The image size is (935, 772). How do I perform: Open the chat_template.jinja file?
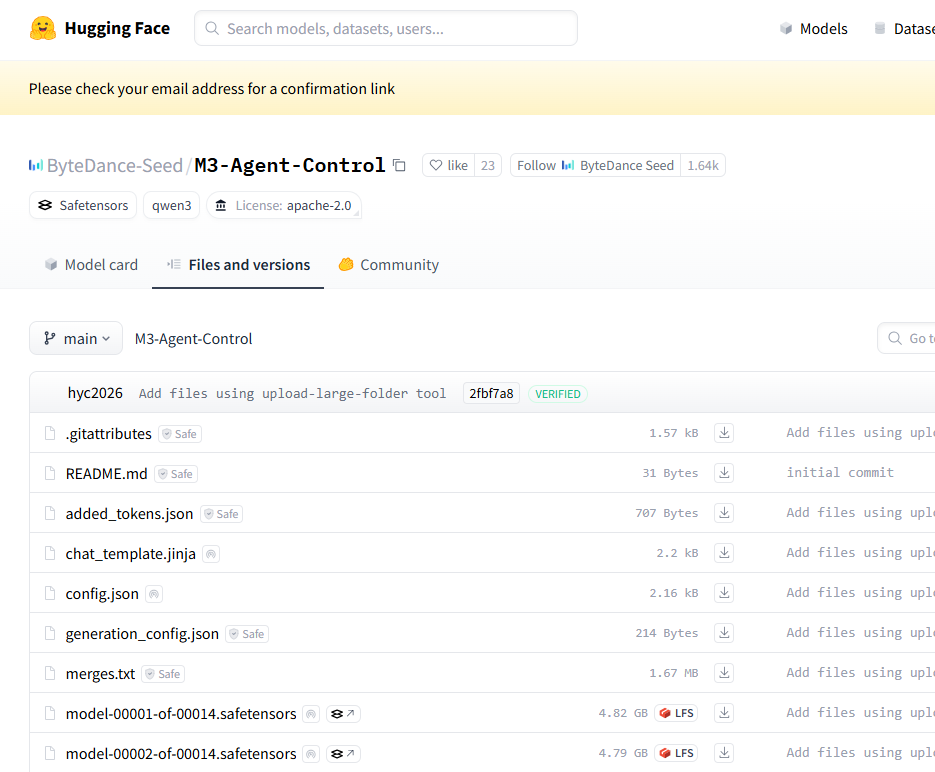[130, 553]
